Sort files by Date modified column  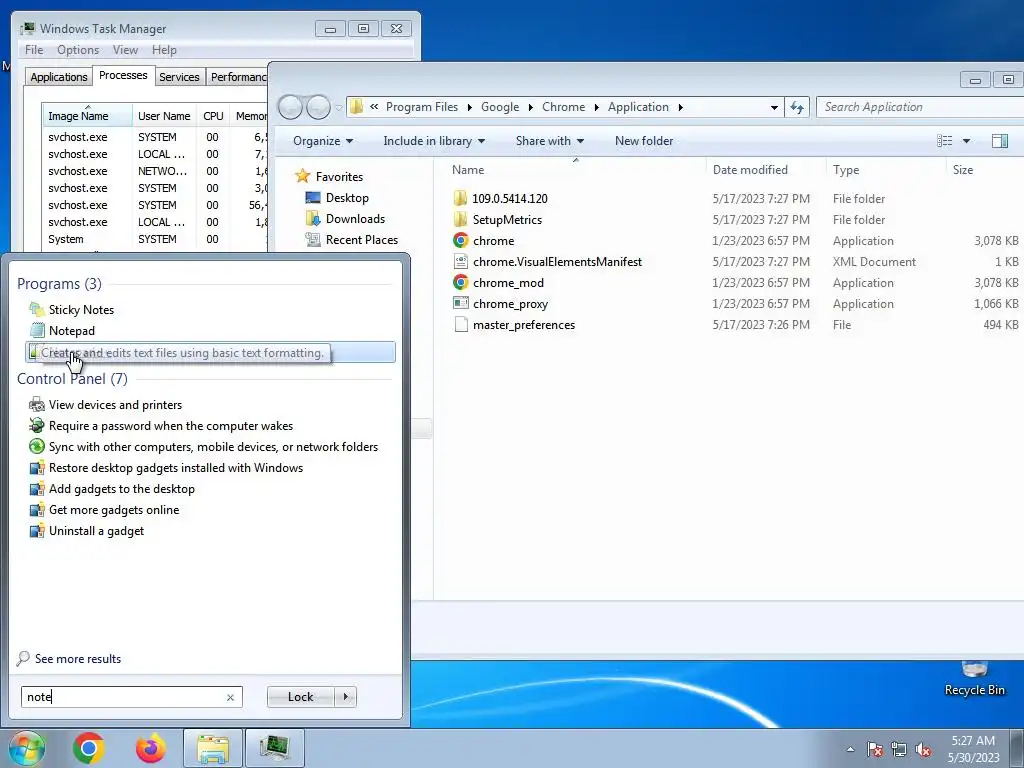pos(765,170)
